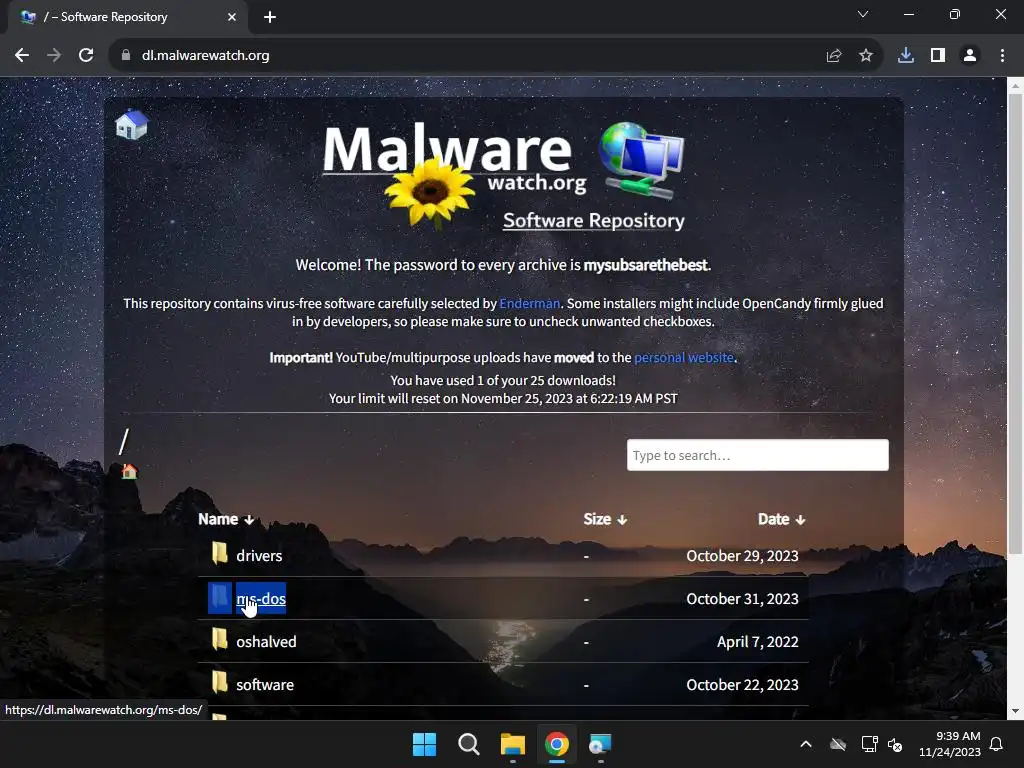
Task: Click the Type to search field
Action: tap(758, 455)
